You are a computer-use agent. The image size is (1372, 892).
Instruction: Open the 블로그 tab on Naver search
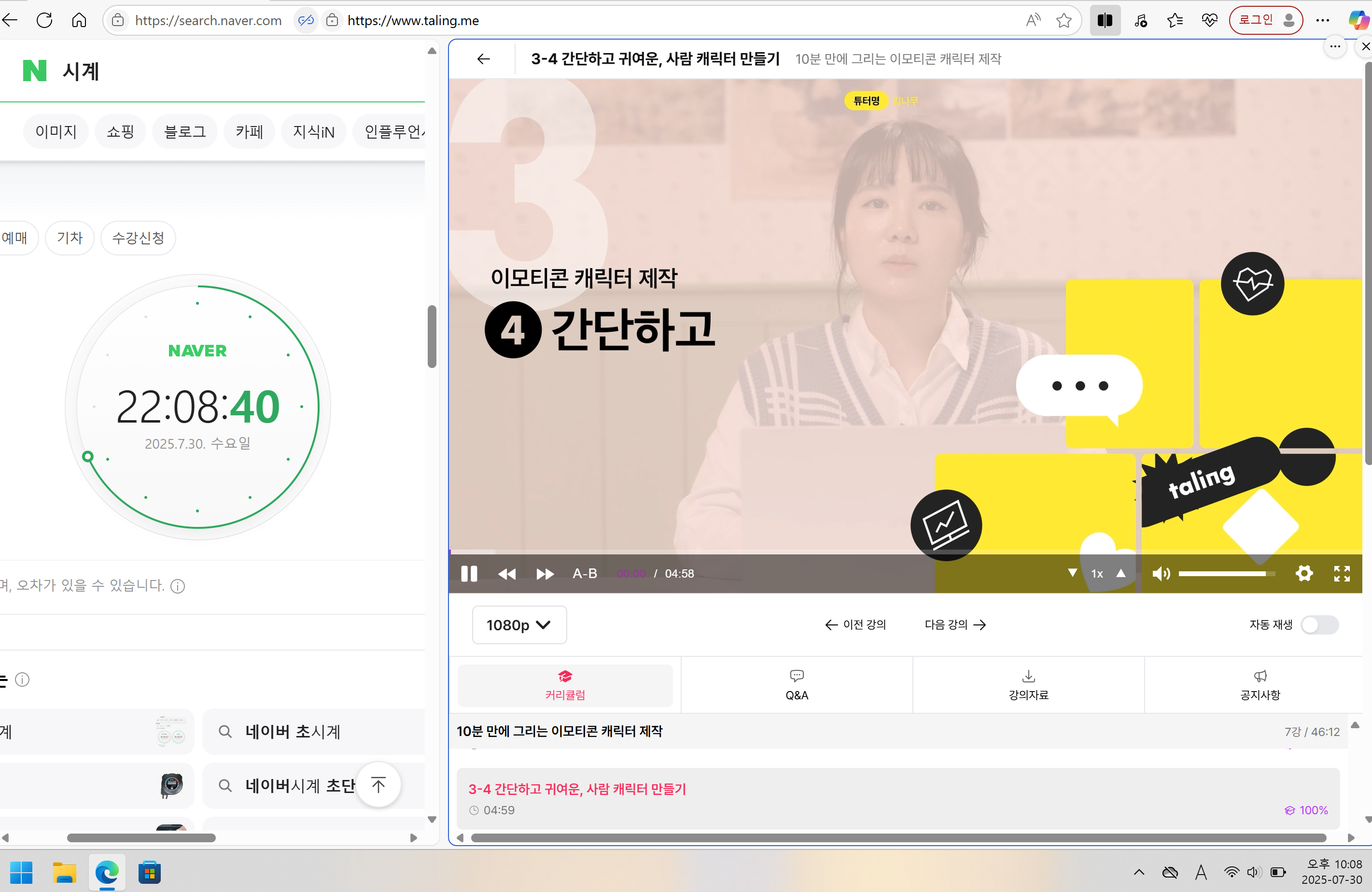click(184, 131)
